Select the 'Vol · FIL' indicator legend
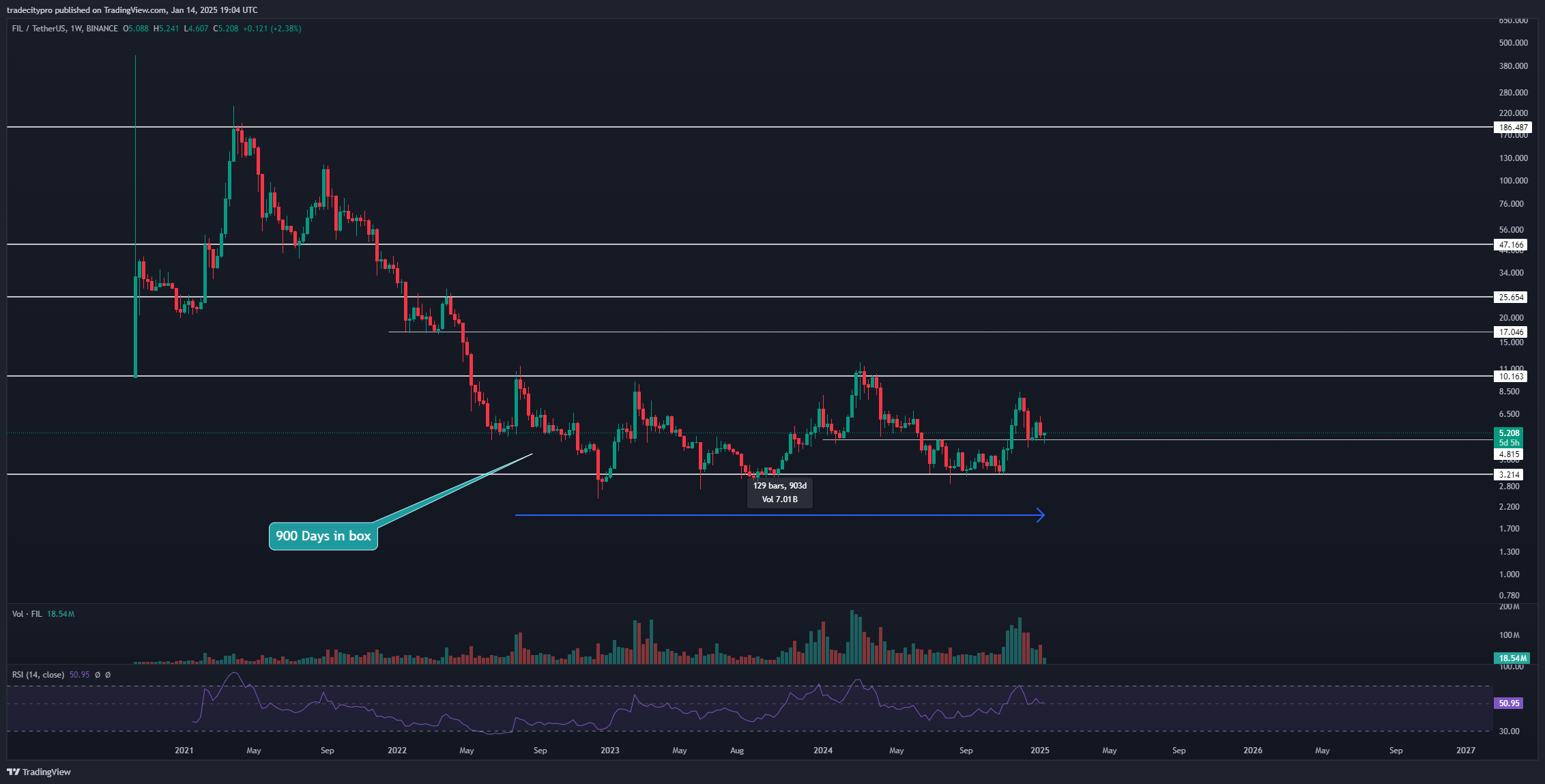 click(x=27, y=614)
